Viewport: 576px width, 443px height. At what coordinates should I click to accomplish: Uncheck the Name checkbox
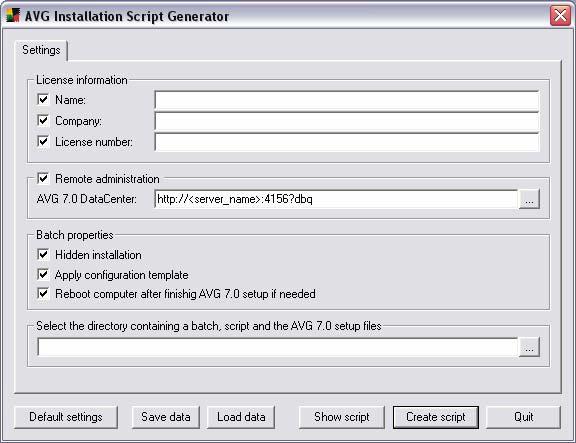pyautogui.click(x=43, y=99)
